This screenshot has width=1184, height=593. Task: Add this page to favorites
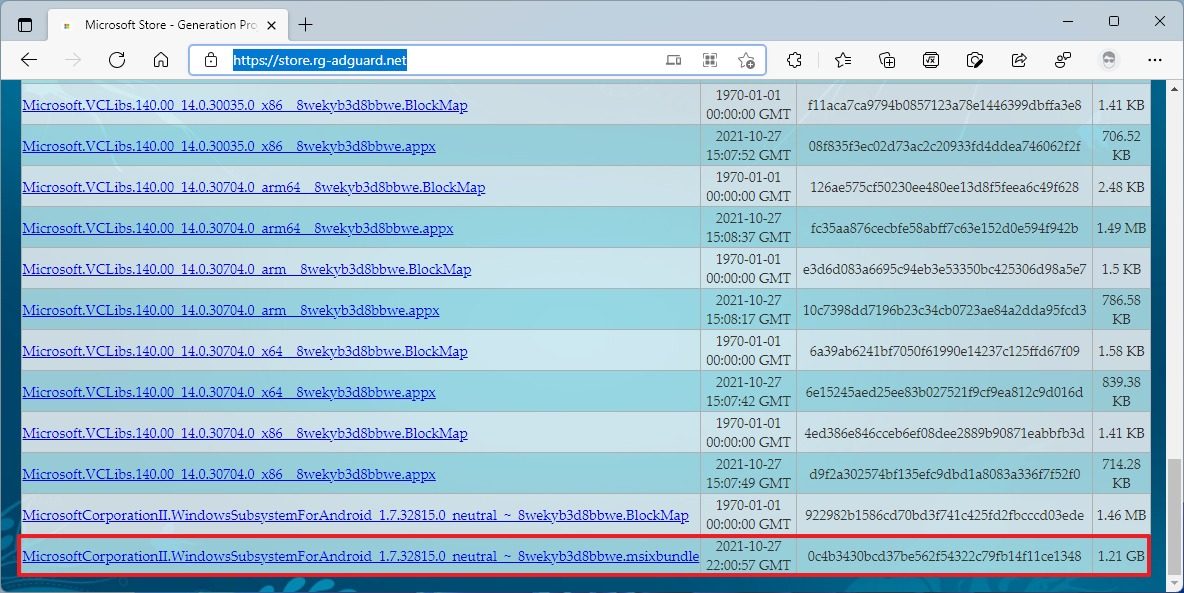pos(746,60)
